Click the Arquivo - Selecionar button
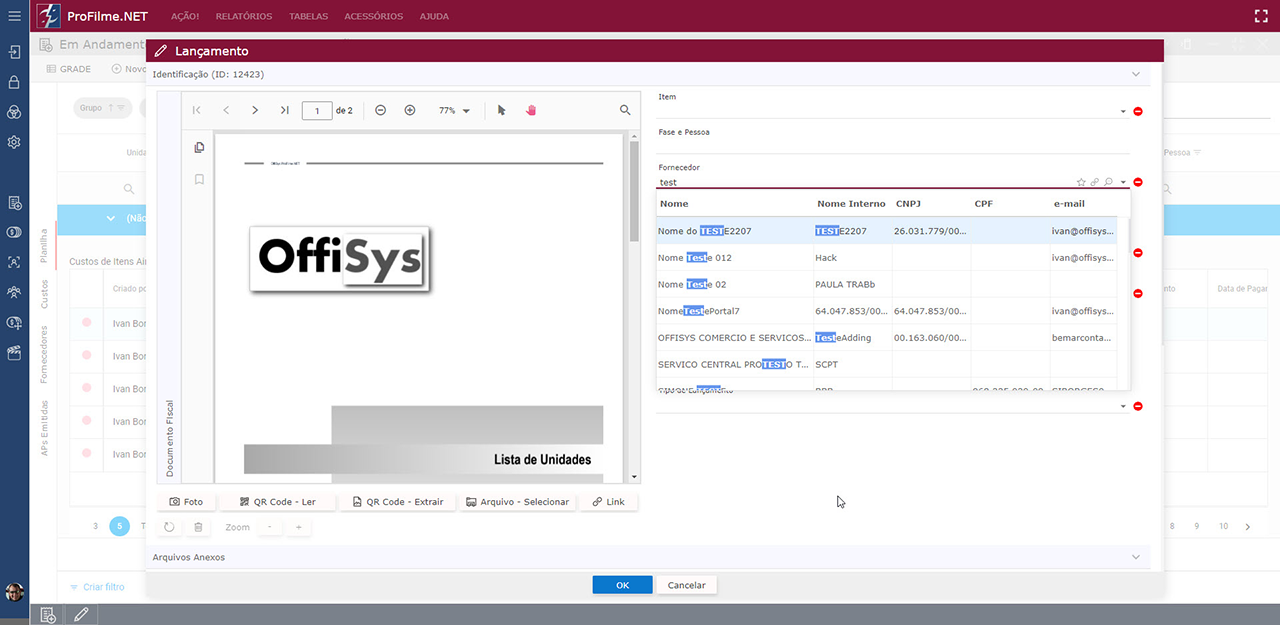The width and height of the screenshot is (1280, 625). tap(517, 502)
